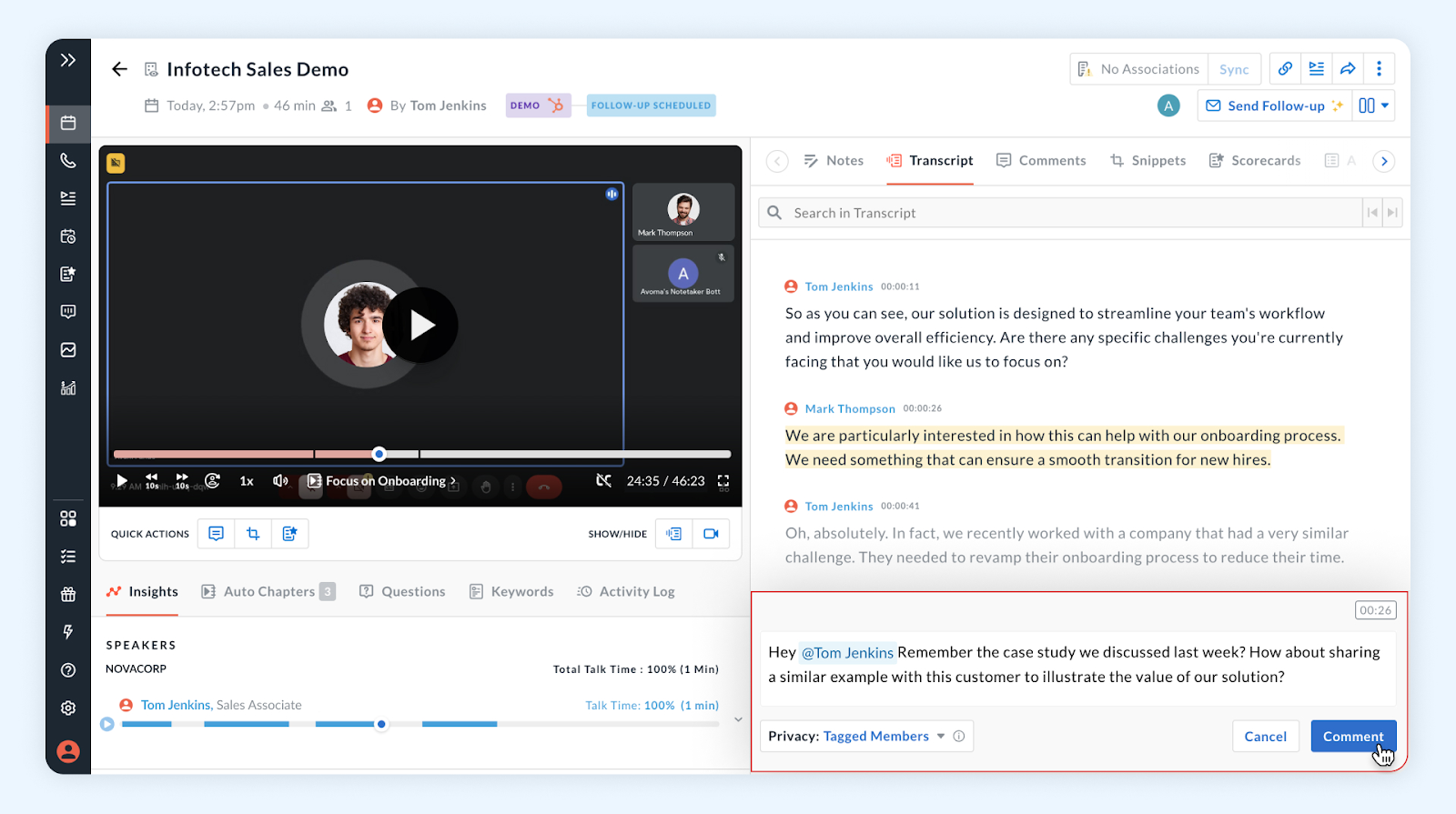This screenshot has width=1456, height=814.
Task: Open the Scorecards tab
Action: point(1255,161)
